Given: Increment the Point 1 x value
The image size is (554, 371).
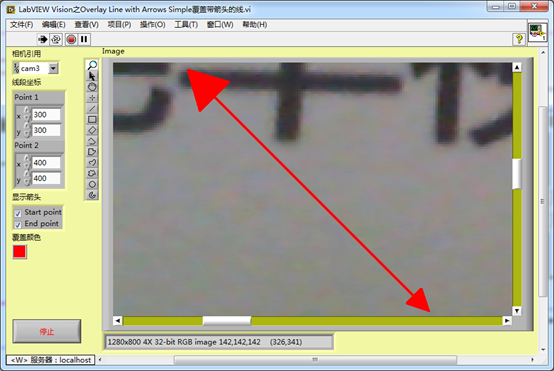Looking at the screenshot, I should click(27, 111).
